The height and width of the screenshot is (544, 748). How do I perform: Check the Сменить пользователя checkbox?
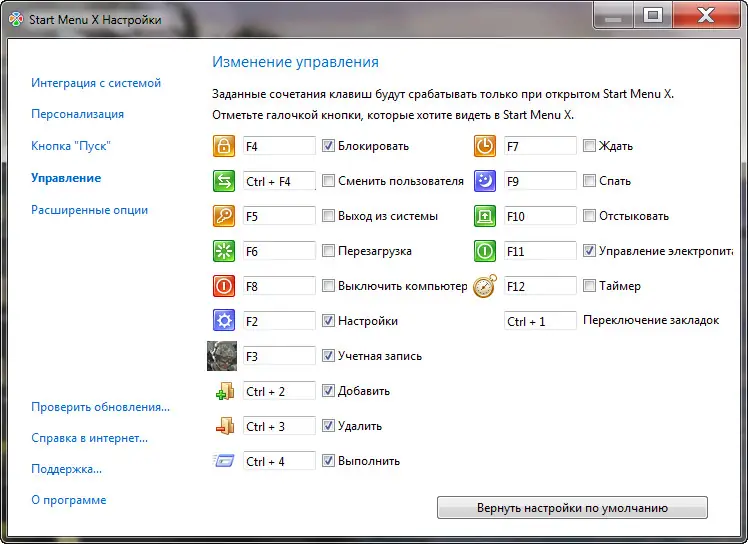[328, 181]
